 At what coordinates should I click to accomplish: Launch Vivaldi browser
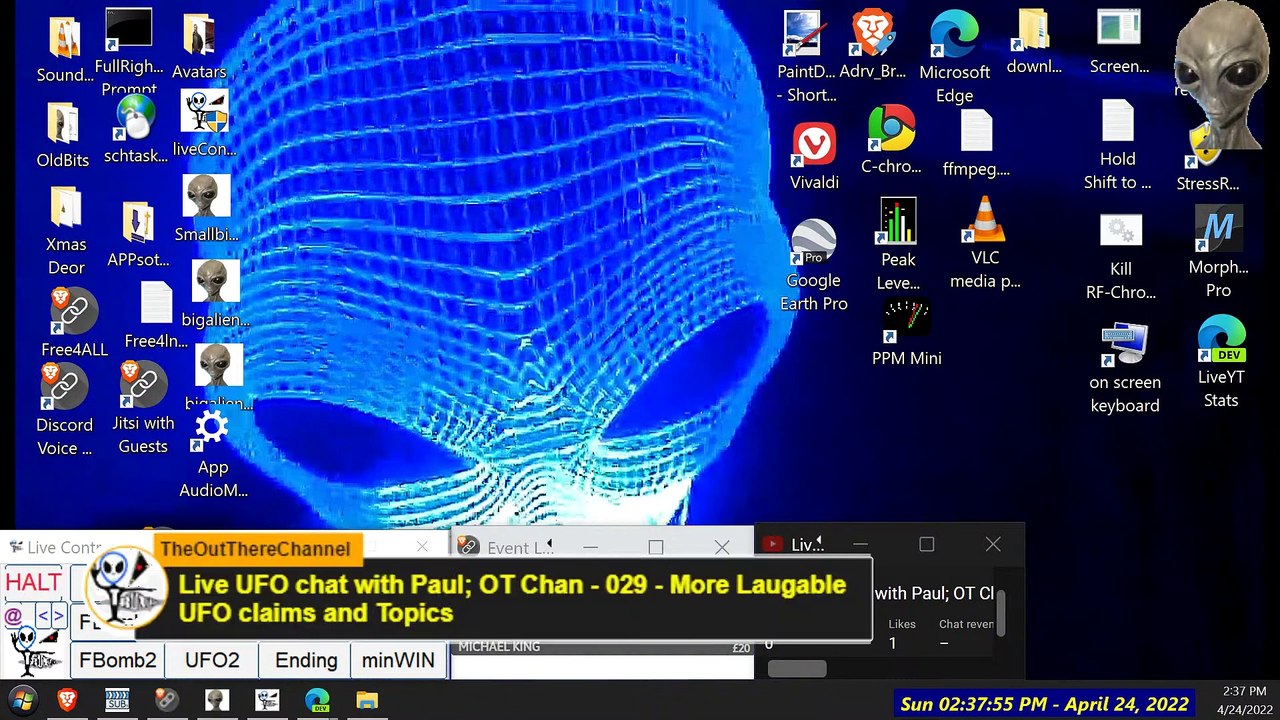coord(814,157)
